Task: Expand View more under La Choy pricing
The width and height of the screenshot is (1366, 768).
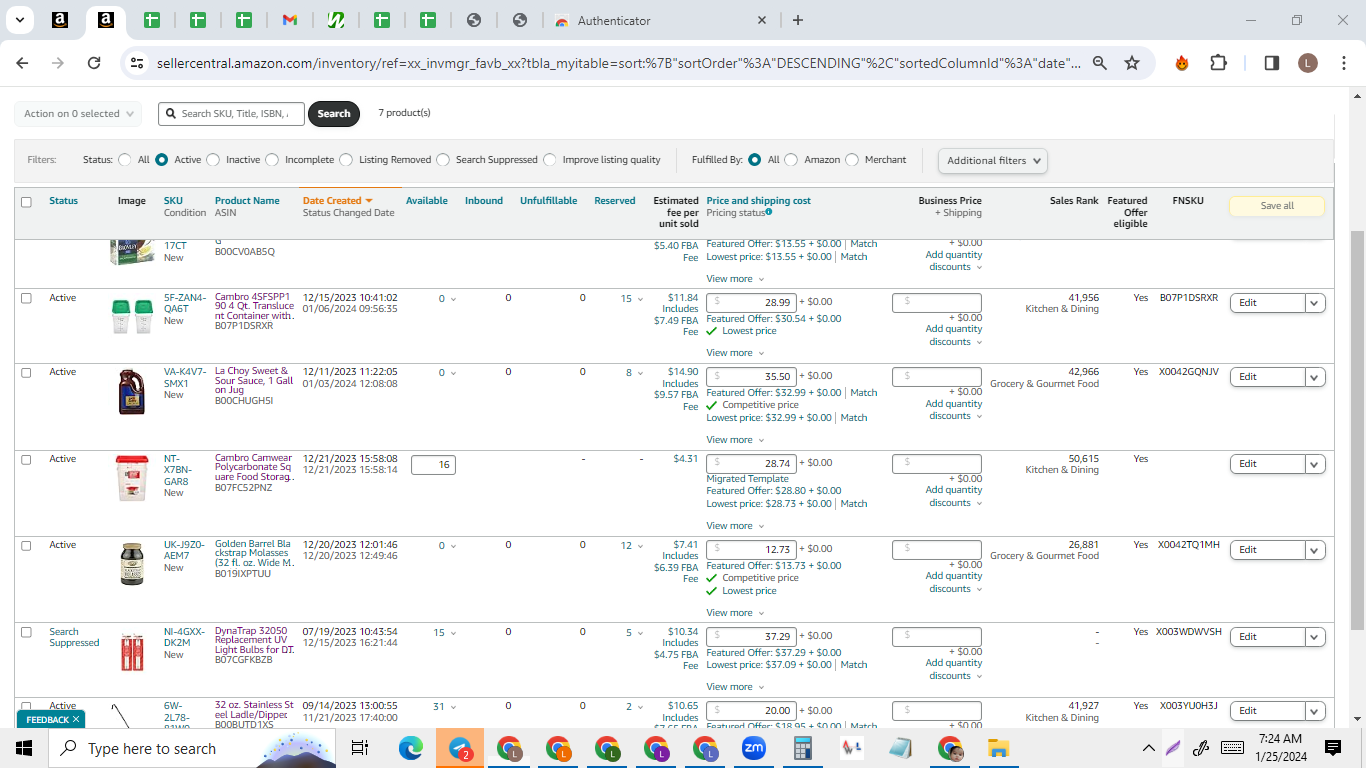Action: tap(735, 440)
